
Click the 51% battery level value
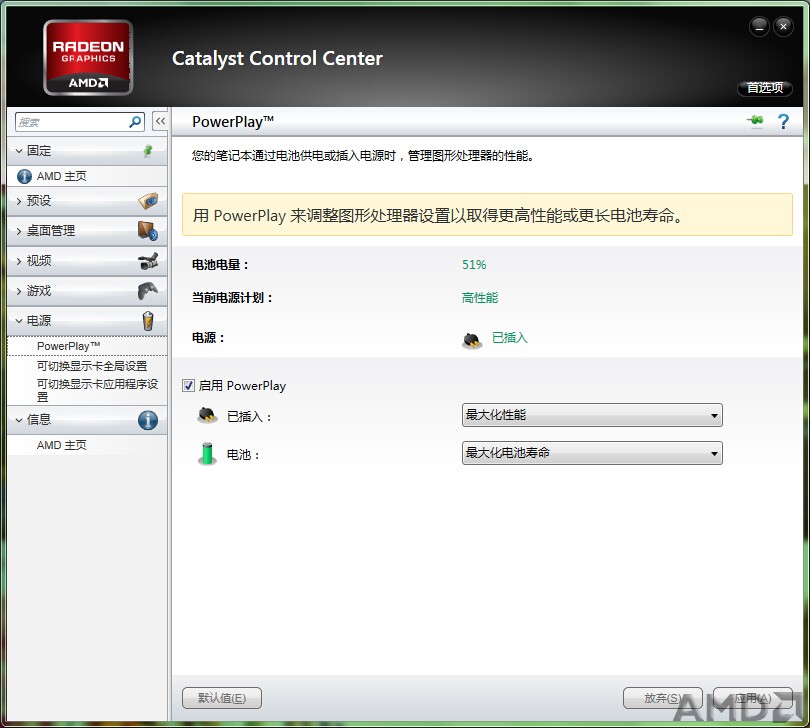[474, 265]
